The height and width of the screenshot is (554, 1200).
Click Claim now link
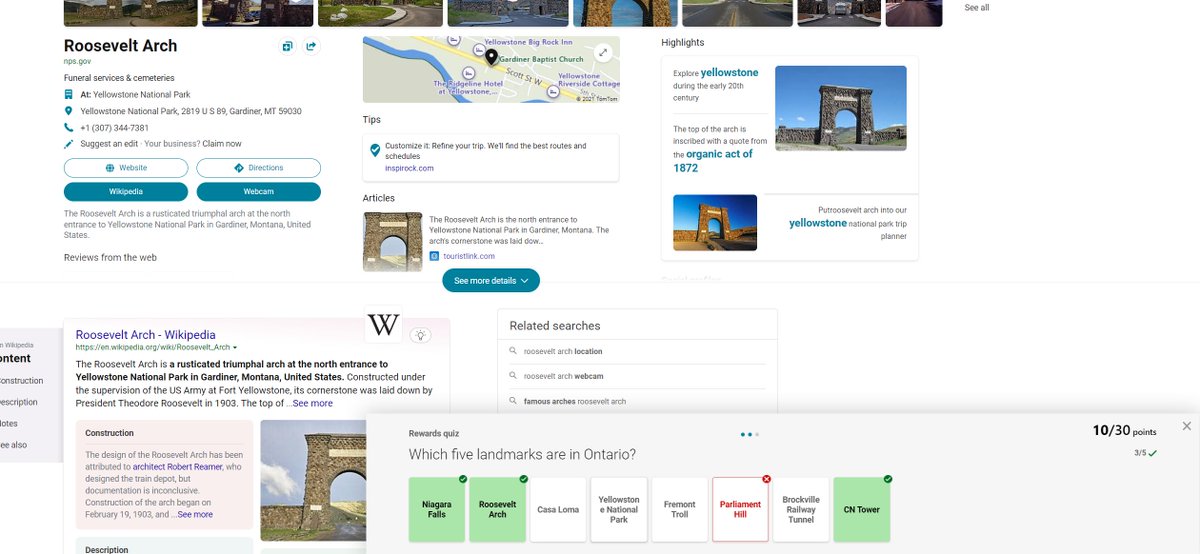222,144
